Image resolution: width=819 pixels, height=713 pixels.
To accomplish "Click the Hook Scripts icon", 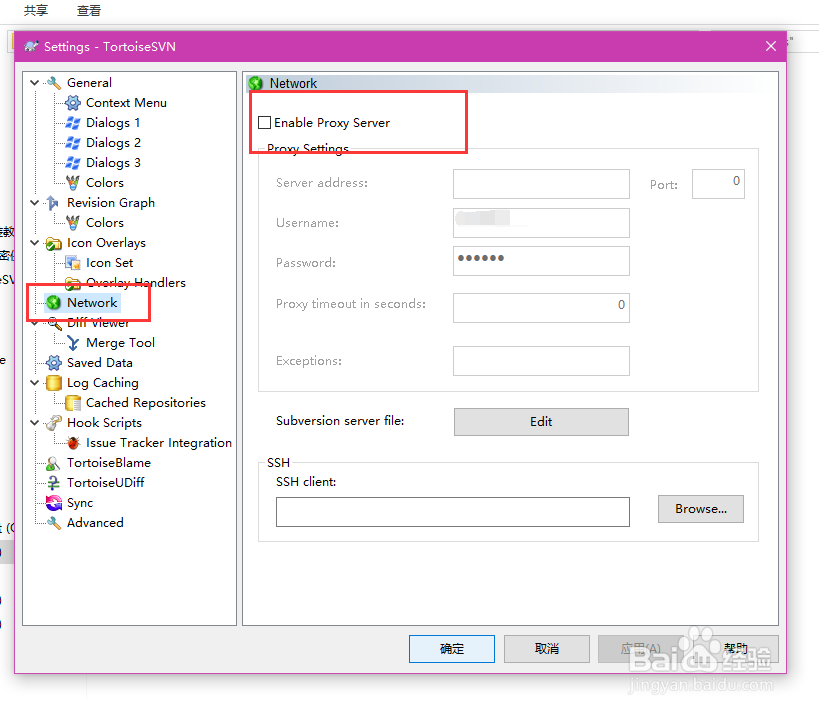I will (54, 423).
